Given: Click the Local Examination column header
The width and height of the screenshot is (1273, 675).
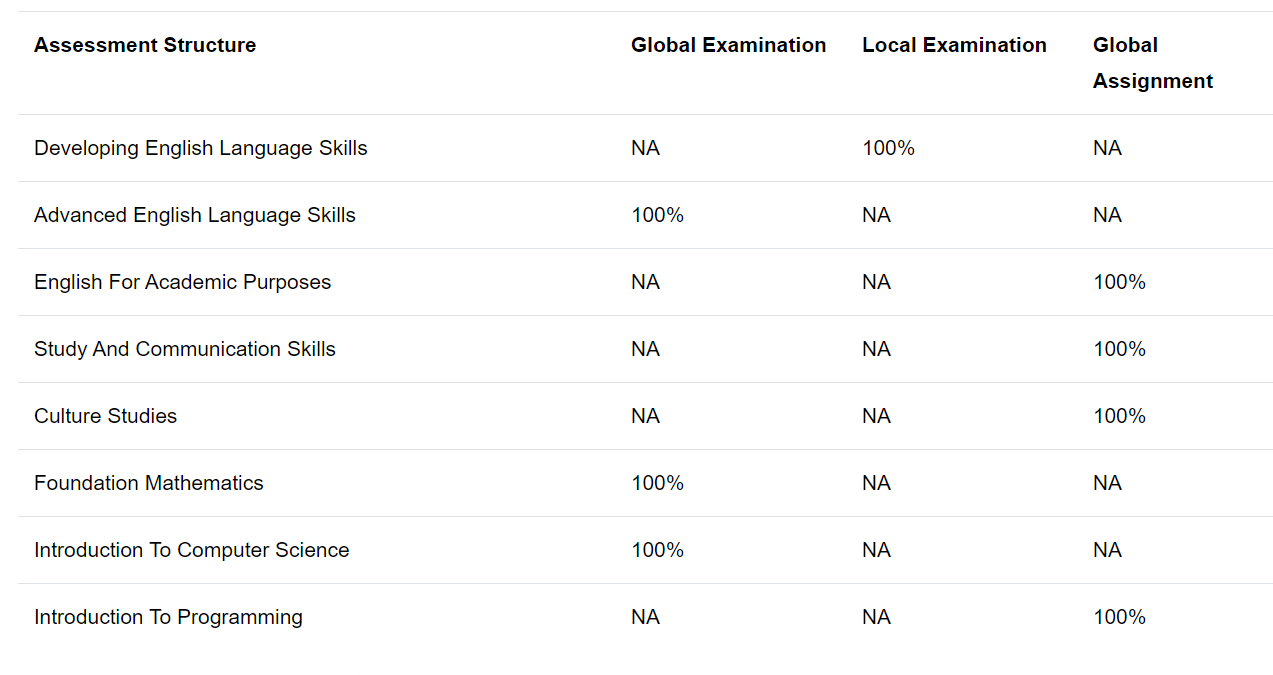Looking at the screenshot, I should coord(954,45).
